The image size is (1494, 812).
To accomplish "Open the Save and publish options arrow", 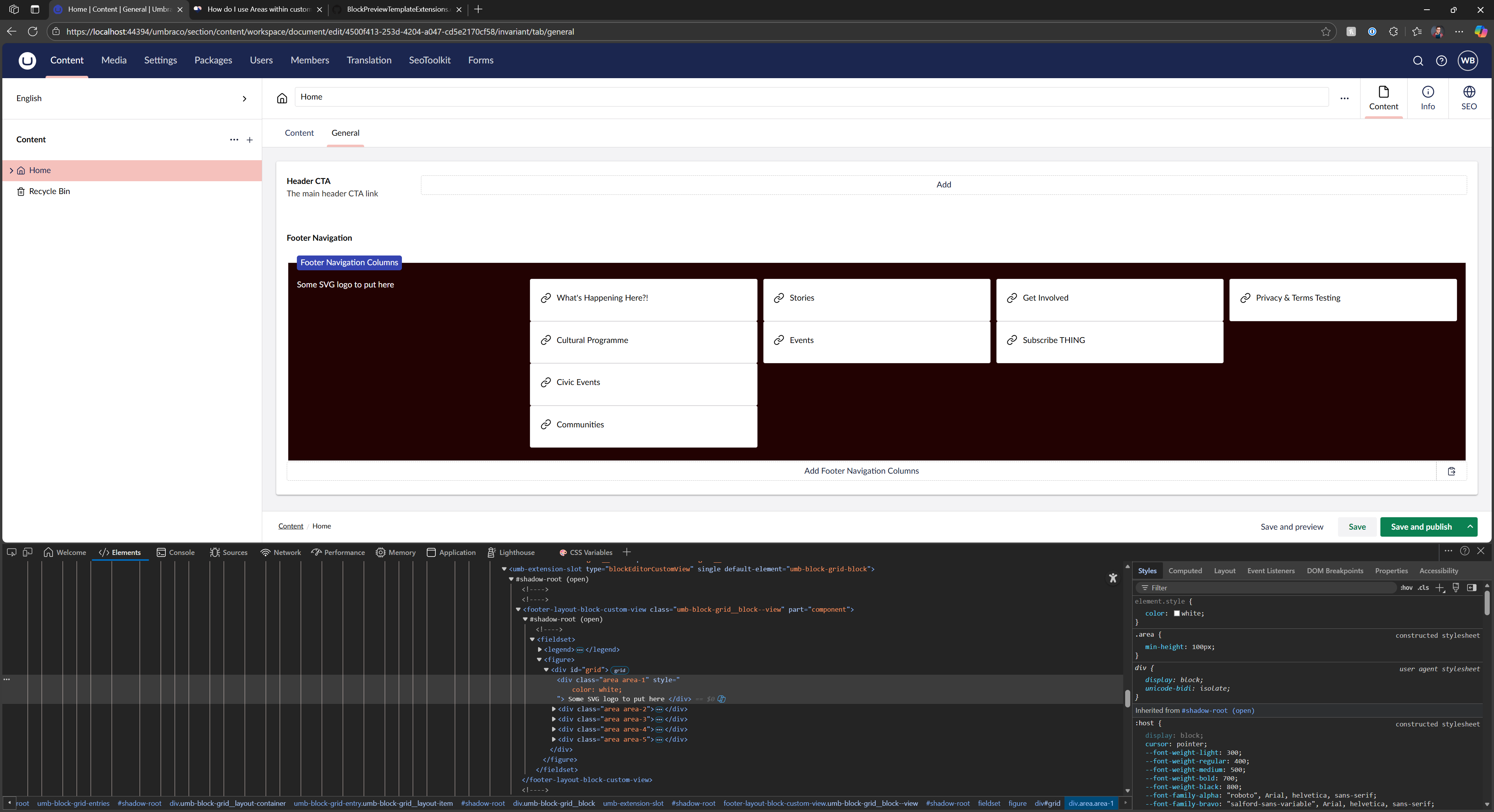I will point(1469,527).
